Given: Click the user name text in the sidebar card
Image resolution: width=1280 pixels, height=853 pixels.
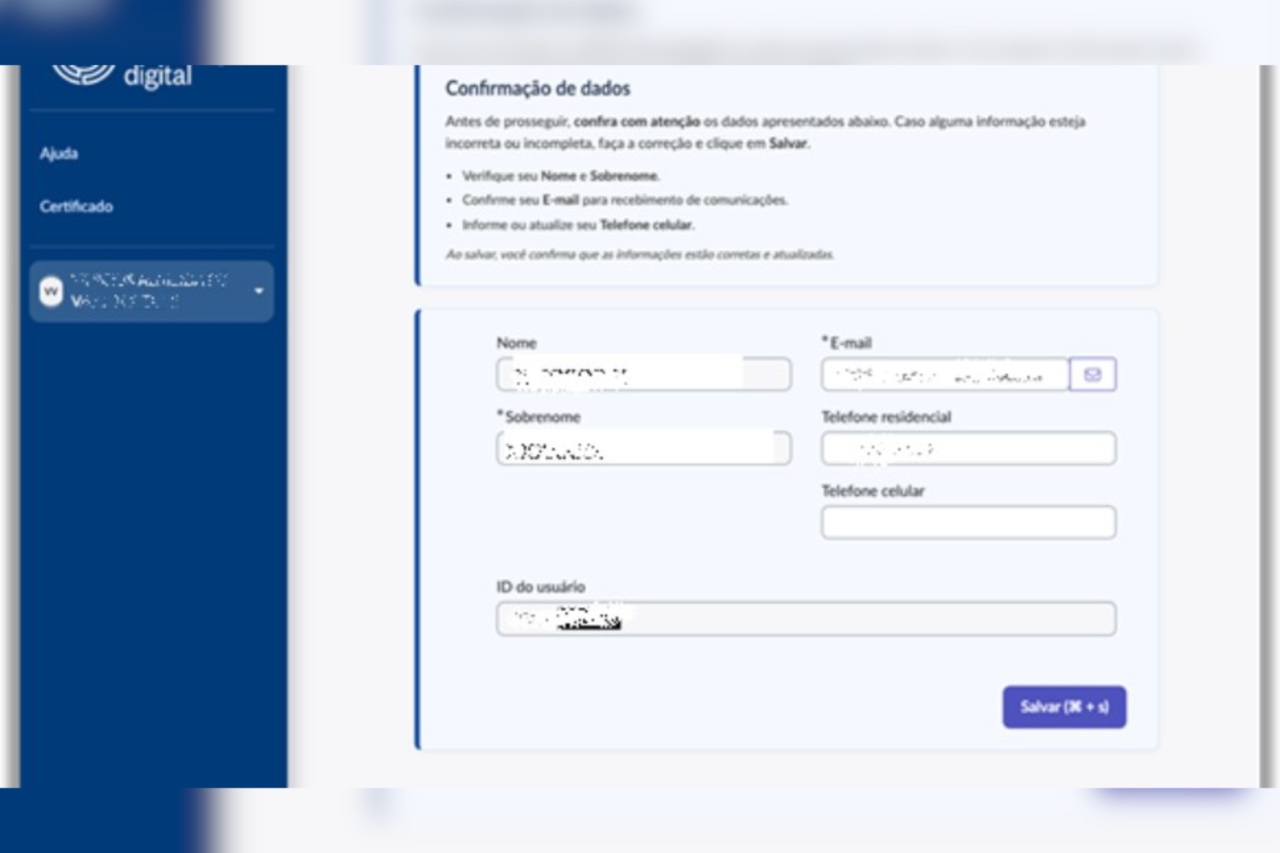Looking at the screenshot, I should point(150,285).
